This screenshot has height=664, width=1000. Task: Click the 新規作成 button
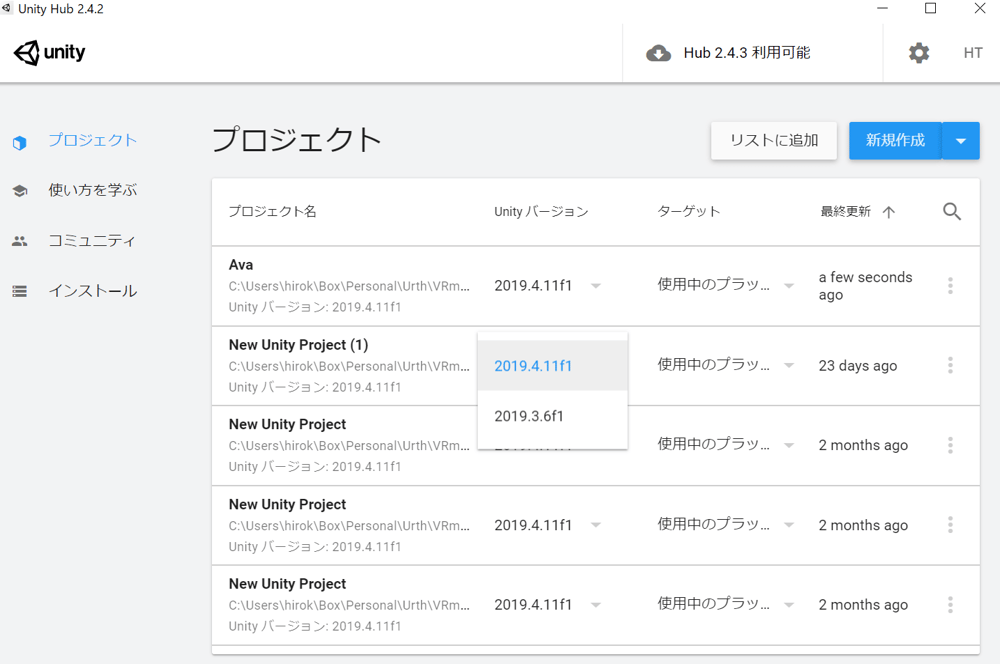895,140
